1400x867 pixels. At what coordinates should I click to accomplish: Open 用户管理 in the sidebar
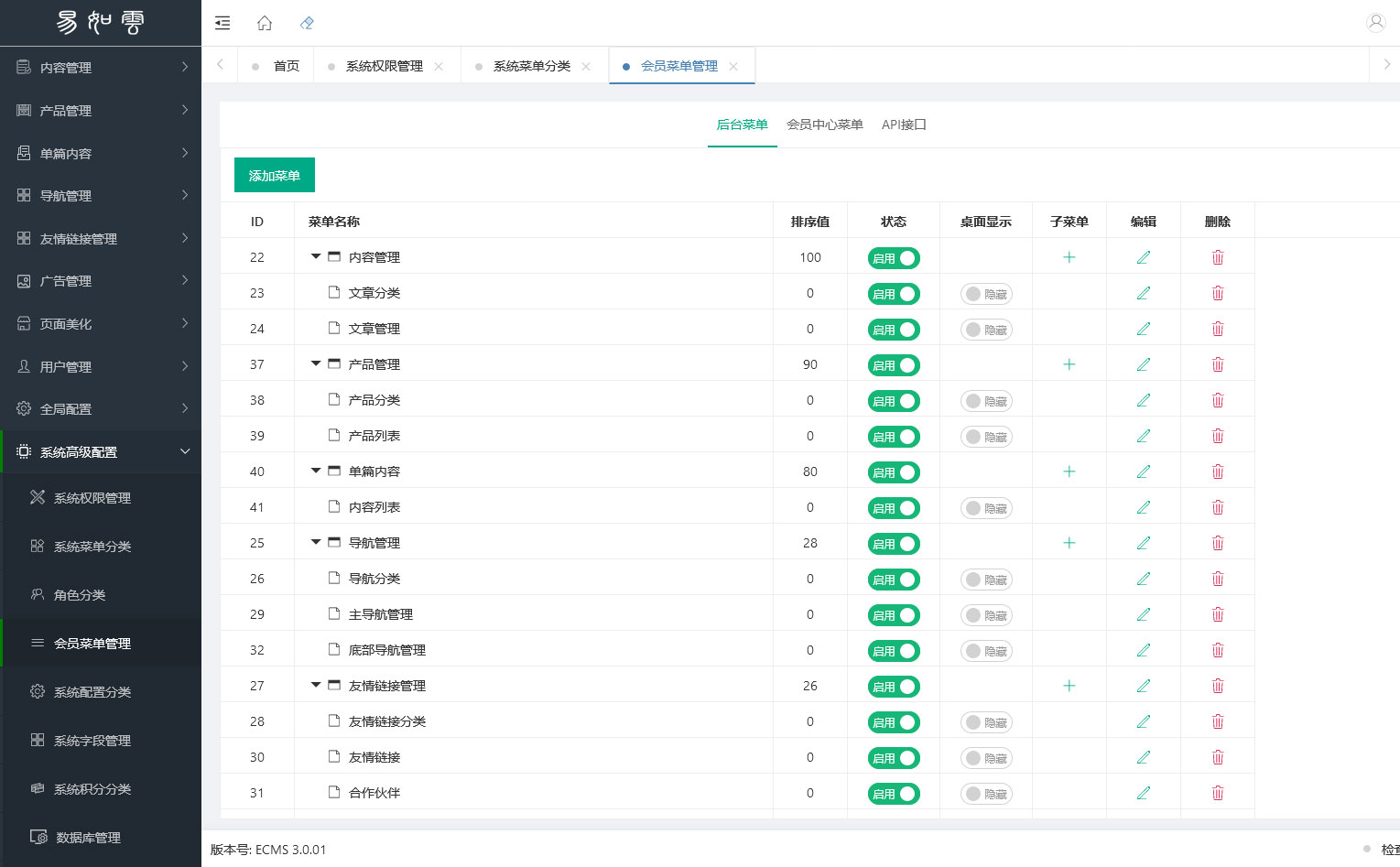101,366
